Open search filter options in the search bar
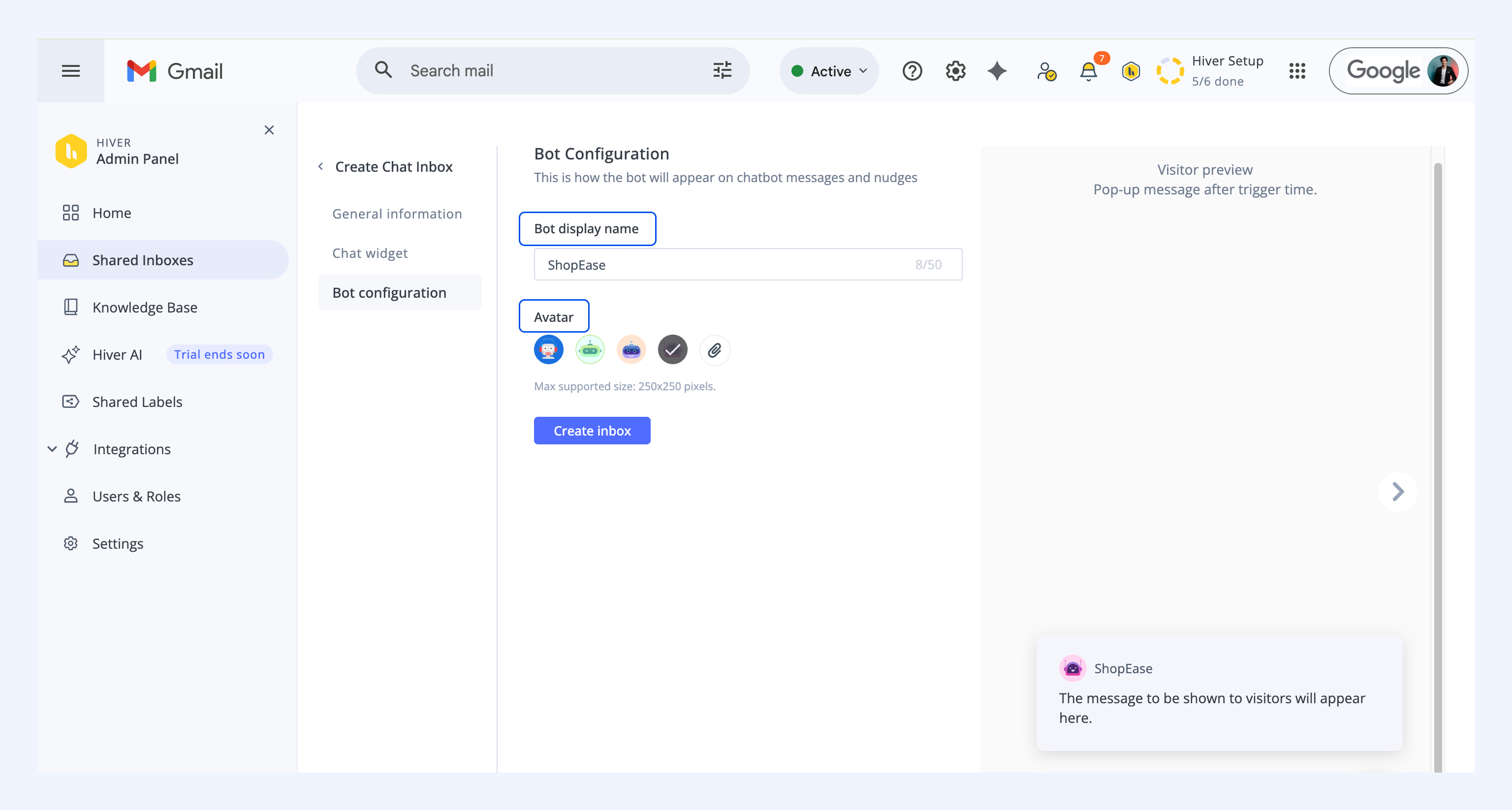Viewport: 1512px width, 810px height. pos(722,70)
